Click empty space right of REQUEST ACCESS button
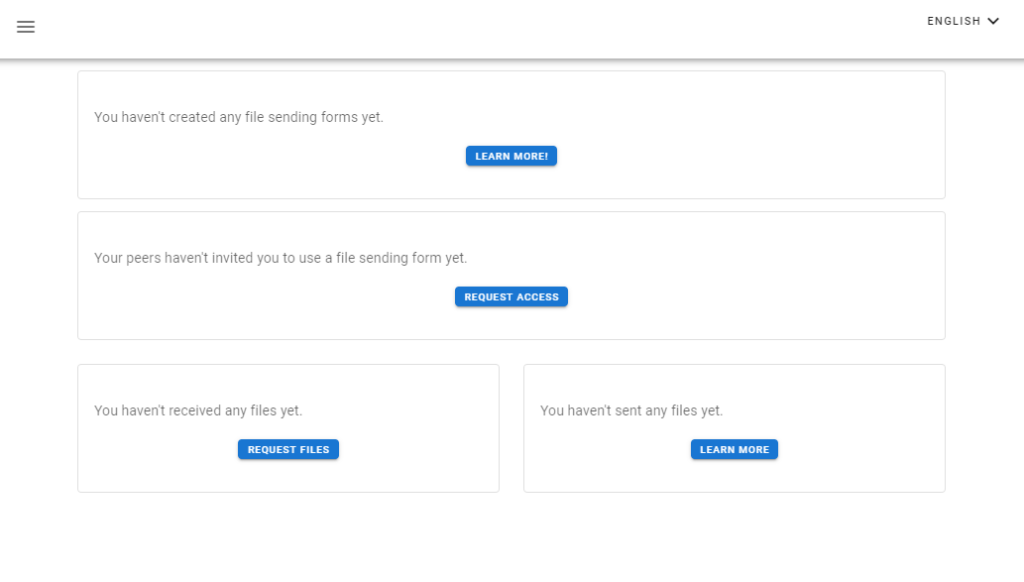This screenshot has width=1024, height=582. coord(750,297)
